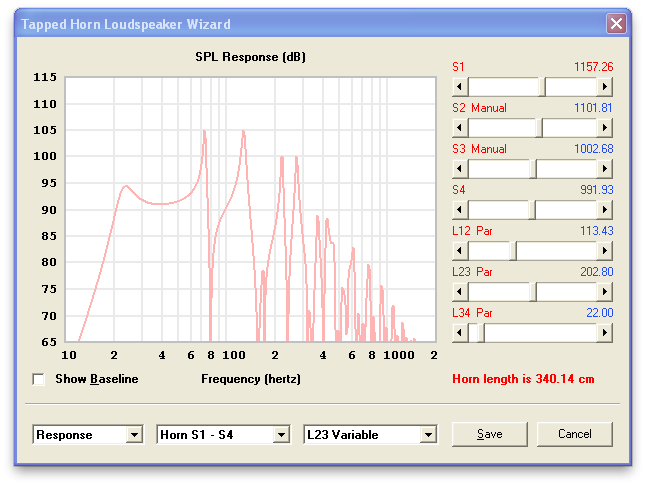Open the Horn S1 - S4 dropdown
Viewport: 646px width, 486px height.
tap(281, 435)
